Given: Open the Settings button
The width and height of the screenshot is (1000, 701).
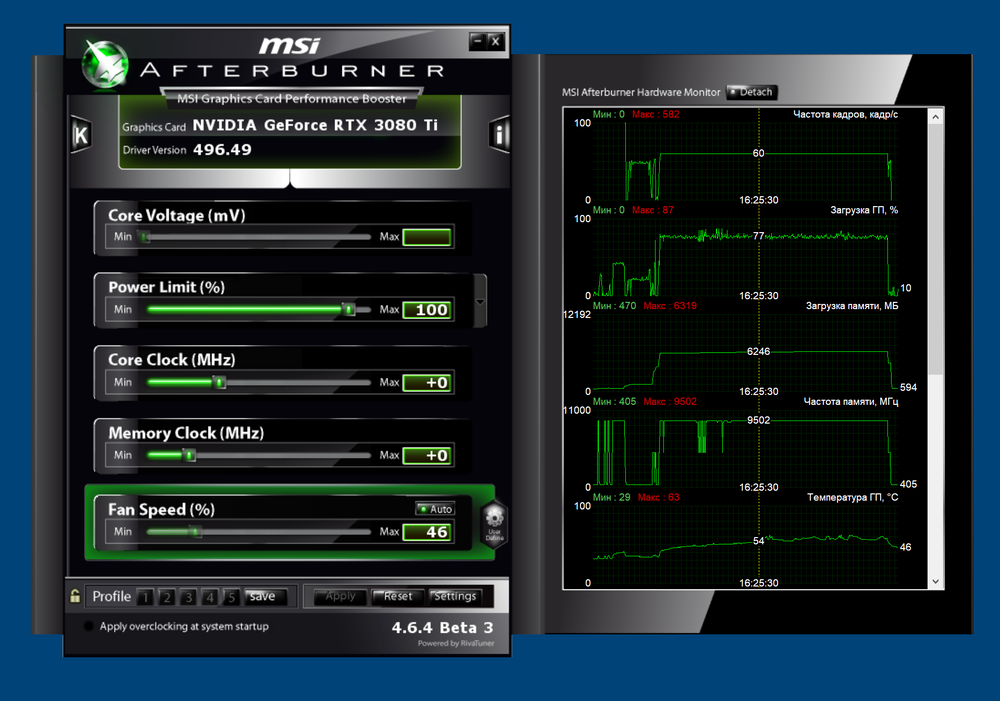Looking at the screenshot, I should 455,596.
